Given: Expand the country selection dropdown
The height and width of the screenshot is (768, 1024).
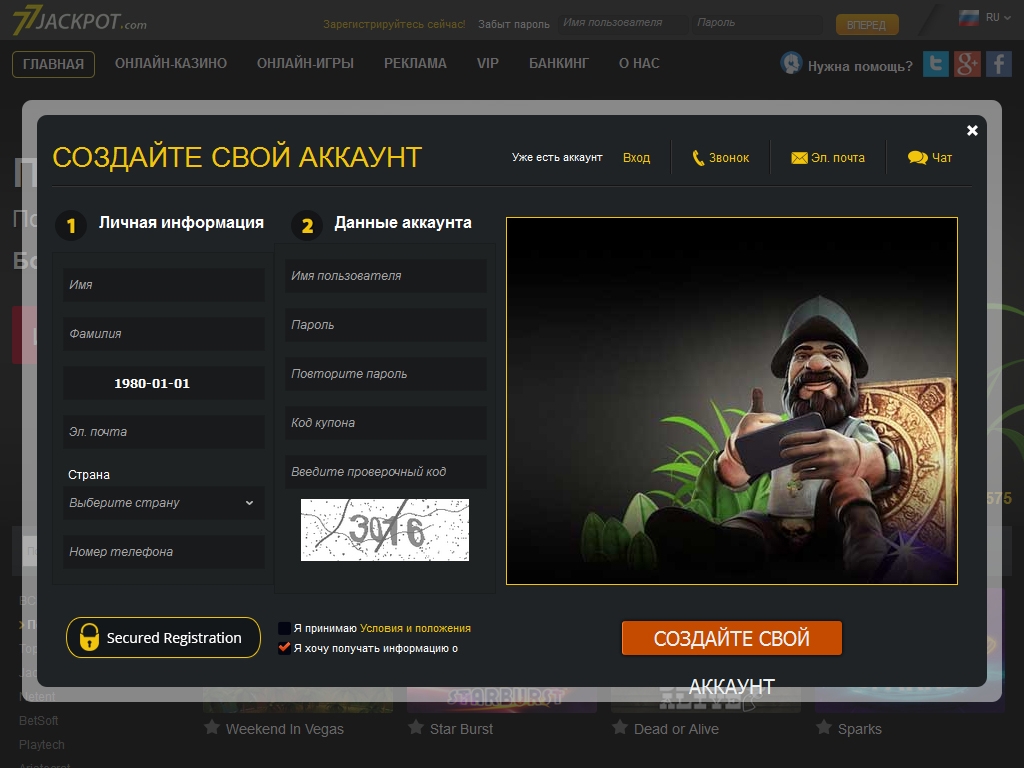Looking at the screenshot, I should 164,503.
